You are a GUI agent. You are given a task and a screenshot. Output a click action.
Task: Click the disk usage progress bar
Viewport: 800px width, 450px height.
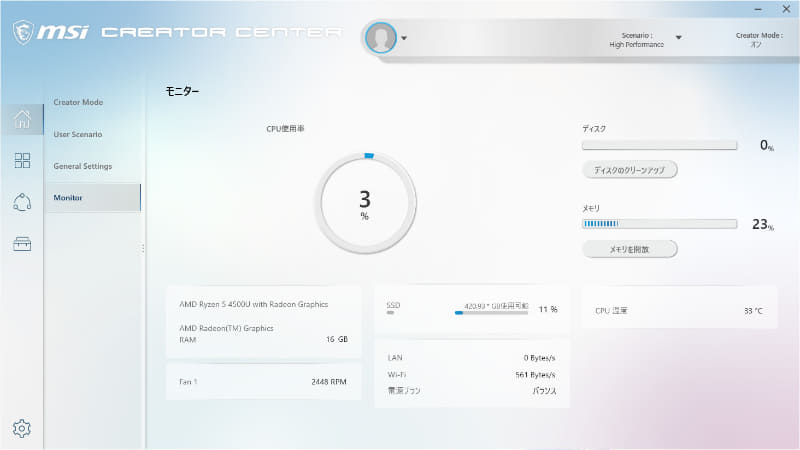(659, 145)
